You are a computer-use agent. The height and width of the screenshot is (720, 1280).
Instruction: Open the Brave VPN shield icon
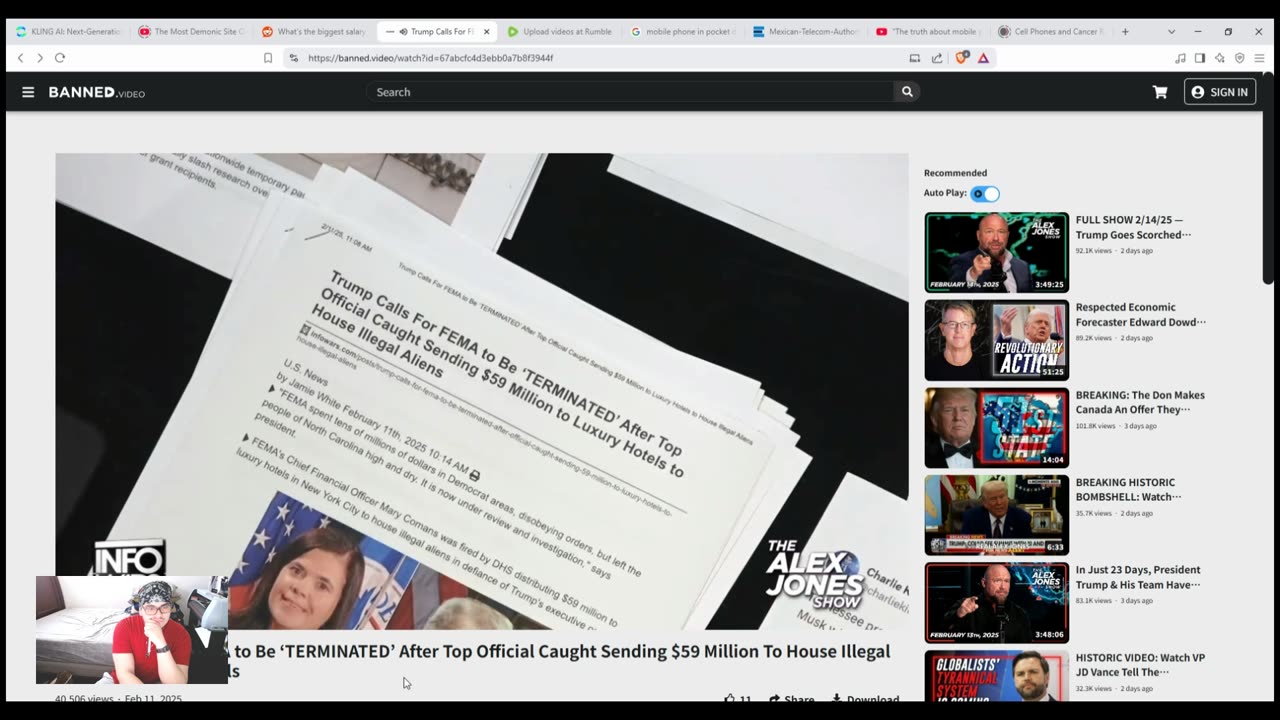tap(1240, 58)
